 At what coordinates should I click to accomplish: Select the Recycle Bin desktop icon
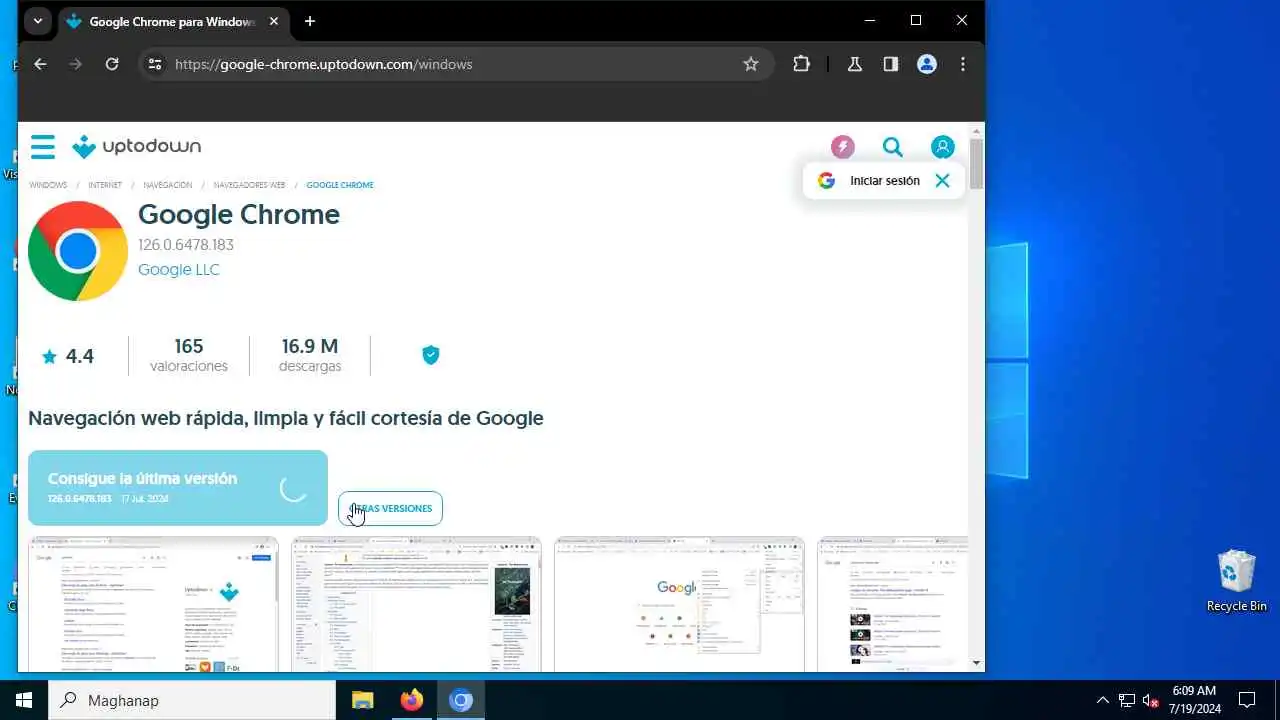coord(1236,582)
